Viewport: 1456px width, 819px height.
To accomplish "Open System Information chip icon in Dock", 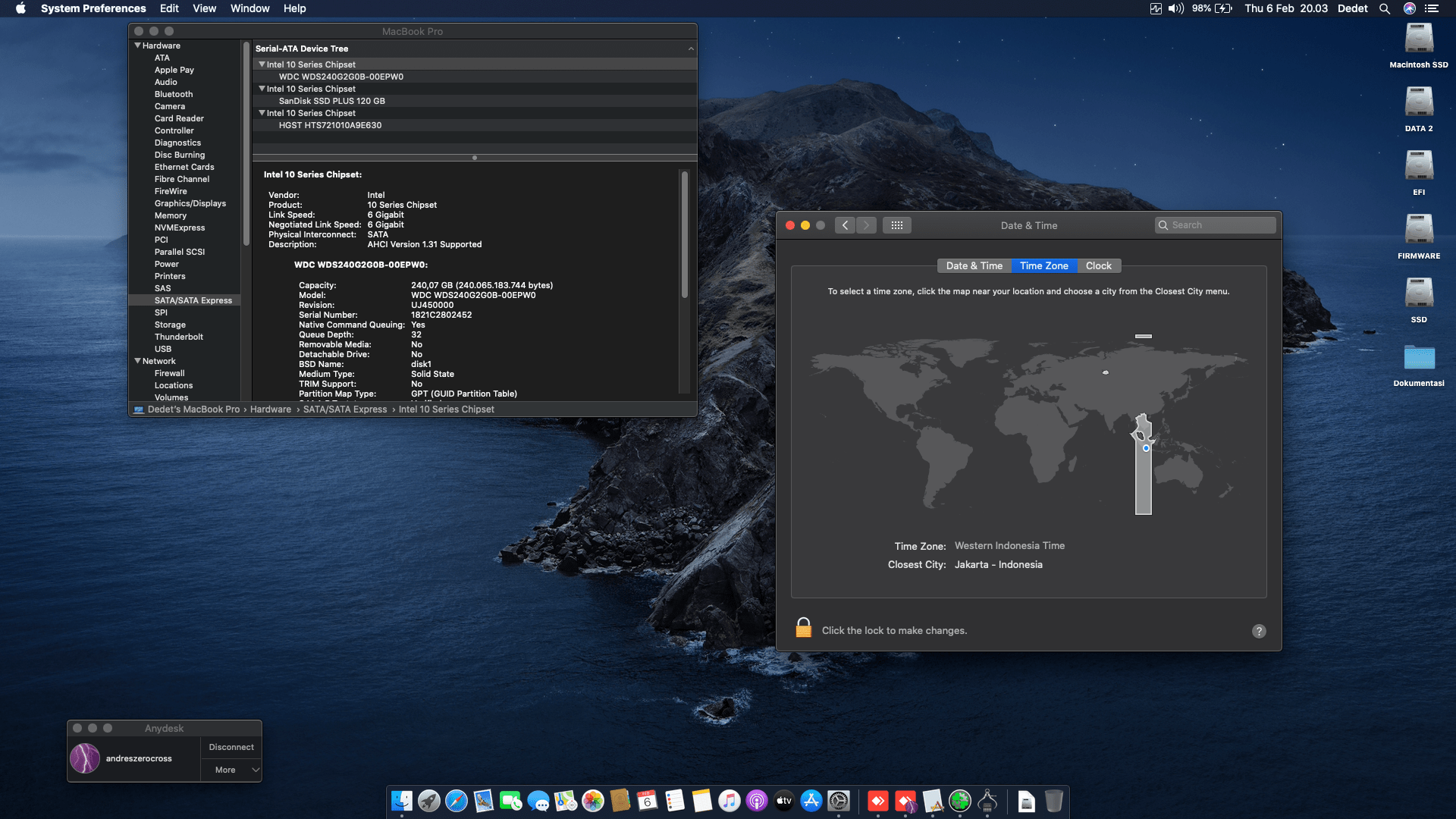I will coord(987,801).
